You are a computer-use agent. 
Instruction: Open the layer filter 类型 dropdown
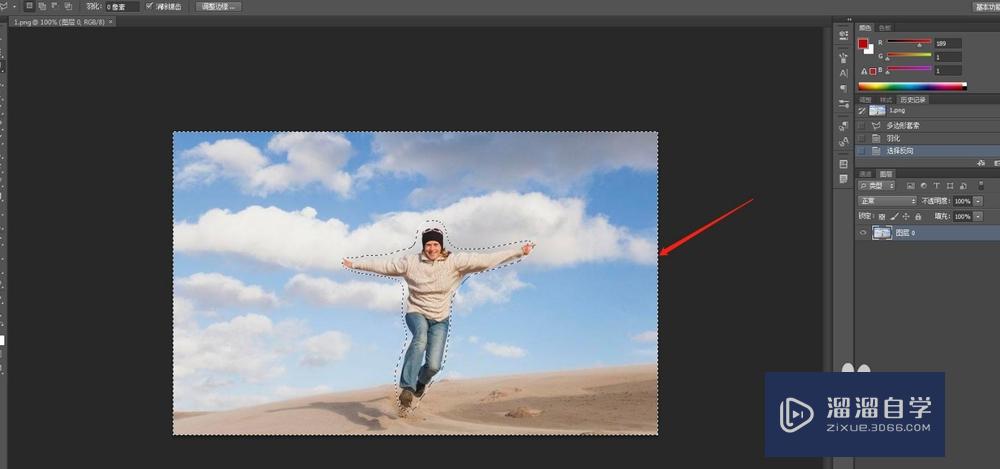tap(876, 186)
